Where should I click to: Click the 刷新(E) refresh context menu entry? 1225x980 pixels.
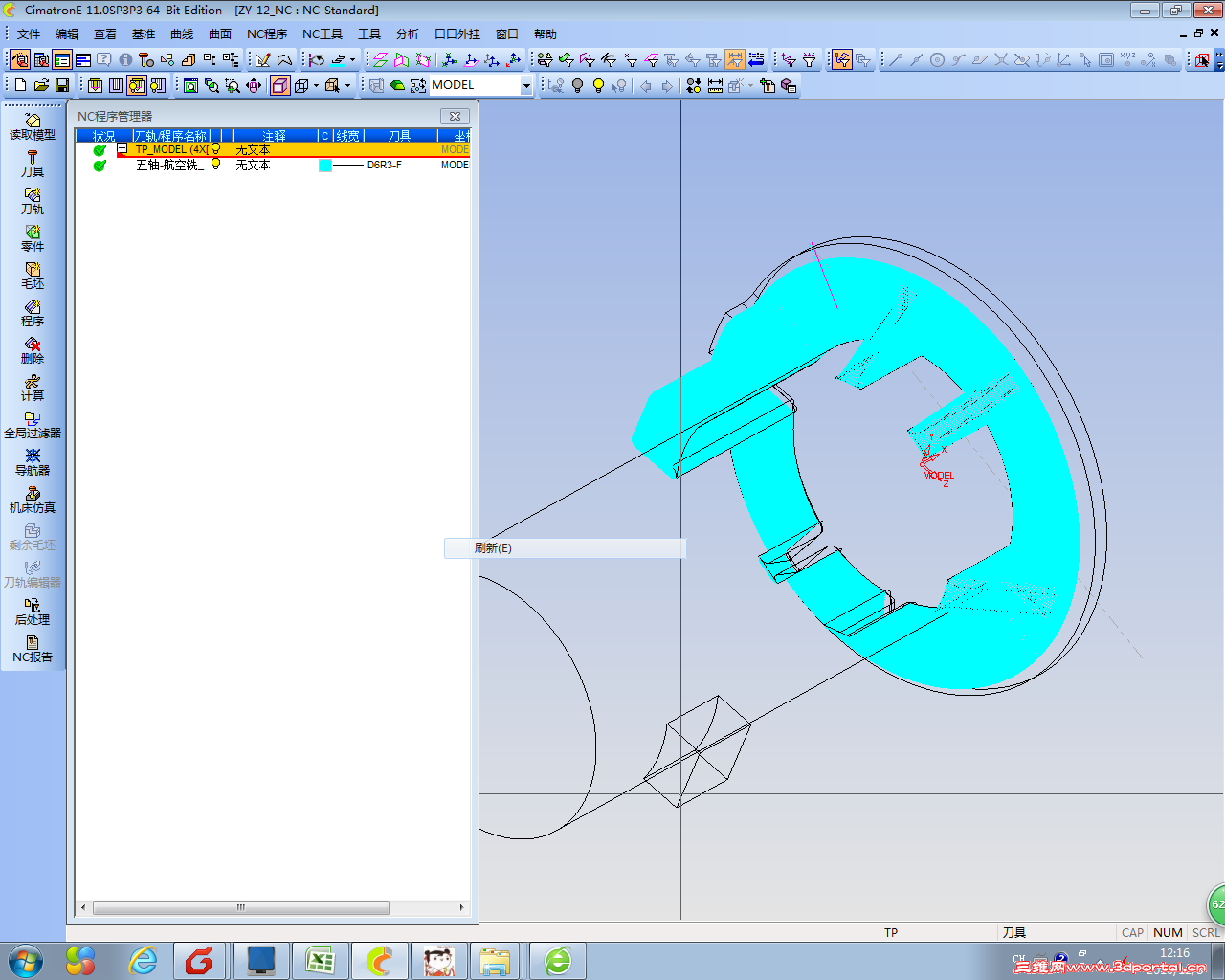pyautogui.click(x=565, y=548)
